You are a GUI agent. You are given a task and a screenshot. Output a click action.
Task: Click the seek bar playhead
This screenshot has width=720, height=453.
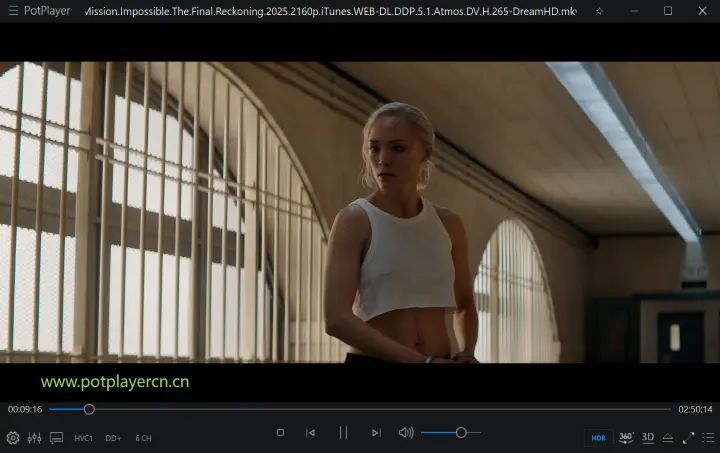tap(89, 409)
